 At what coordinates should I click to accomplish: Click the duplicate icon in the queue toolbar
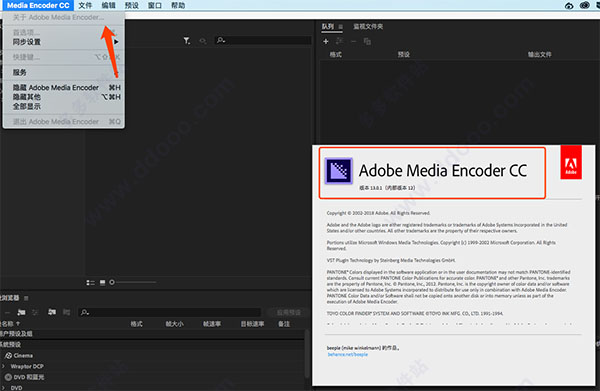367,41
